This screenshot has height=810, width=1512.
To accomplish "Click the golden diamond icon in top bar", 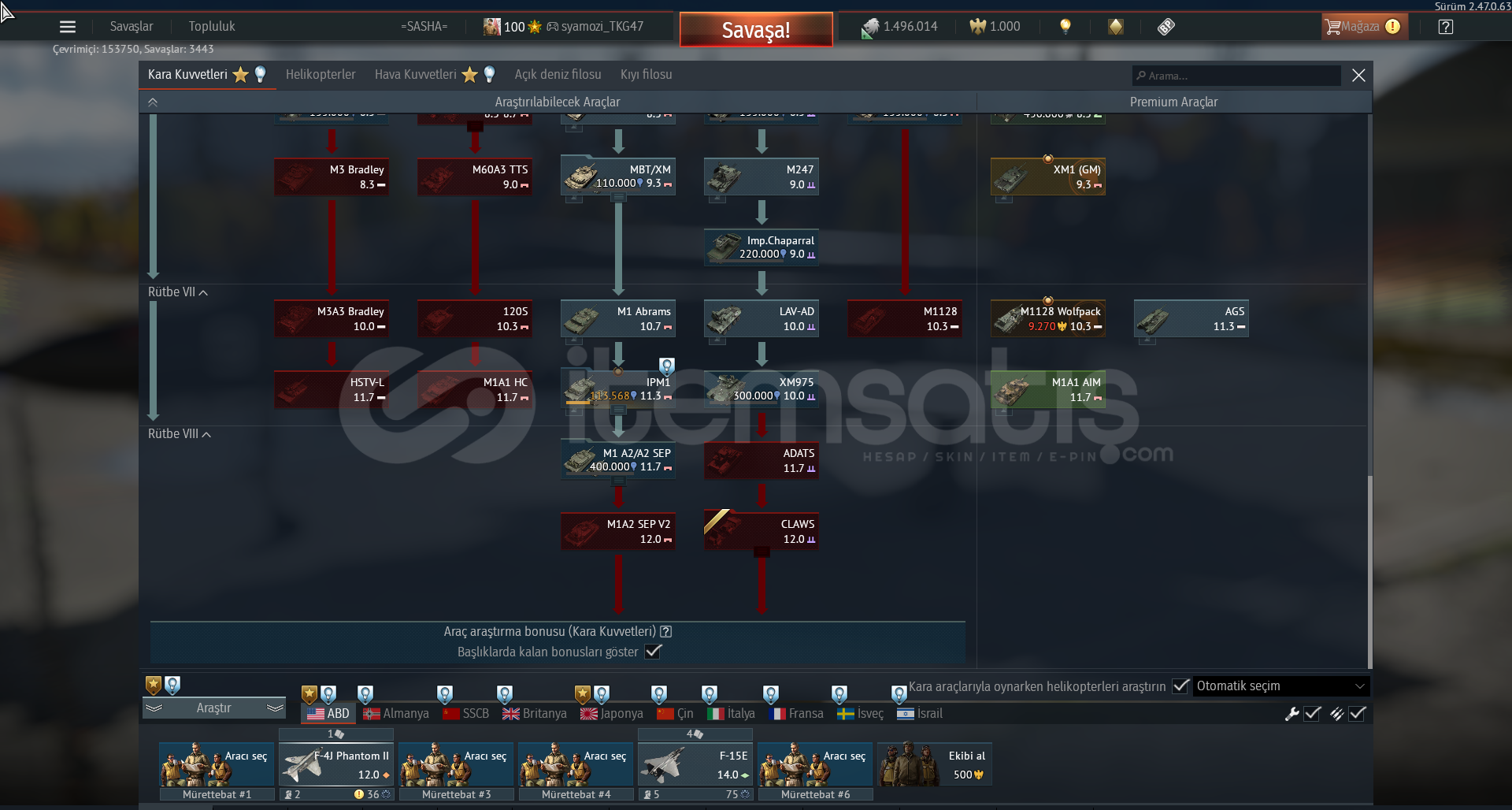I will (1116, 27).
